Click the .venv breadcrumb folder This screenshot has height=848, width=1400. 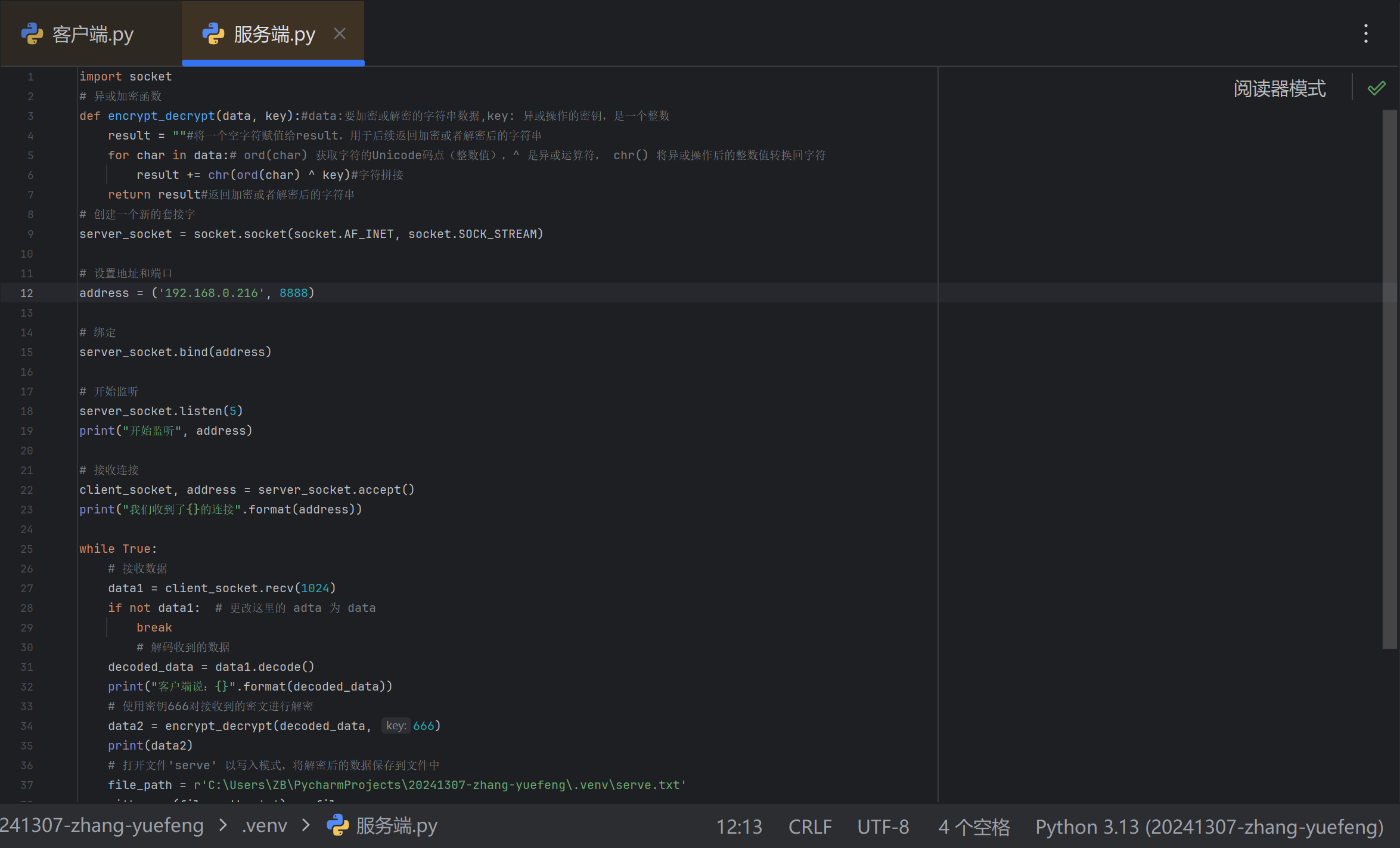pos(265,825)
